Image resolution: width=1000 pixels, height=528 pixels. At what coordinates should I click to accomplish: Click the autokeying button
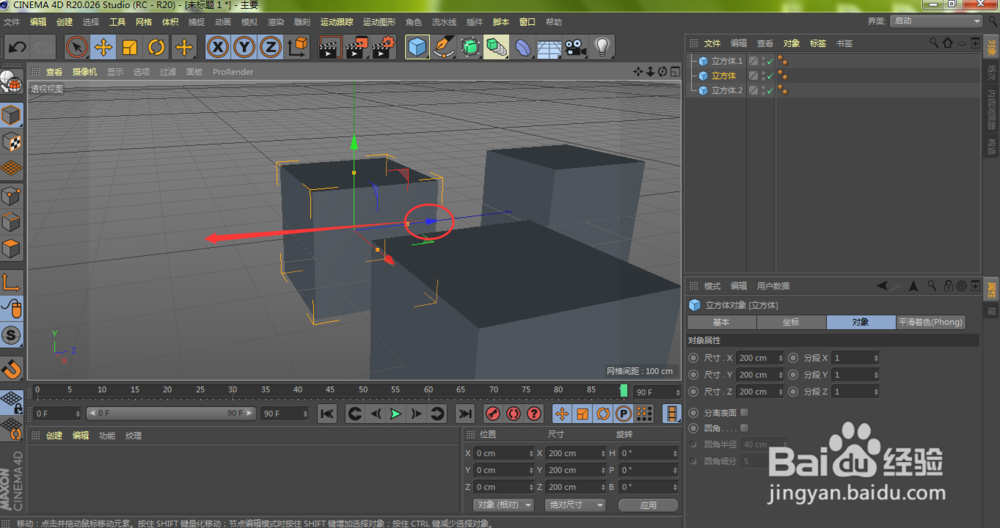(513, 414)
